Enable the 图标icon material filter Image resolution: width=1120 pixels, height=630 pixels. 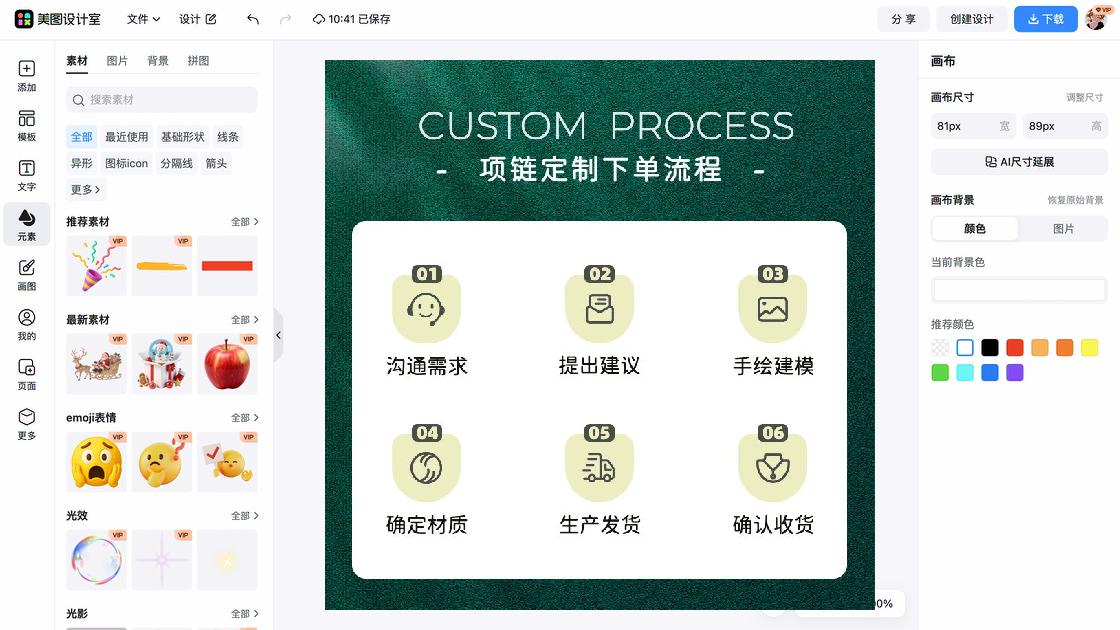tap(125, 163)
